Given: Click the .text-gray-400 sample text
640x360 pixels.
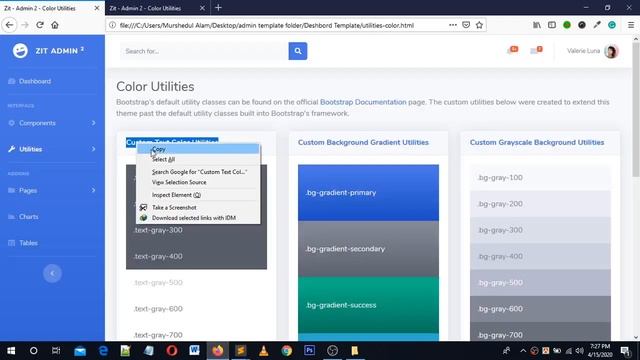Looking at the screenshot, I should [x=158, y=256].
